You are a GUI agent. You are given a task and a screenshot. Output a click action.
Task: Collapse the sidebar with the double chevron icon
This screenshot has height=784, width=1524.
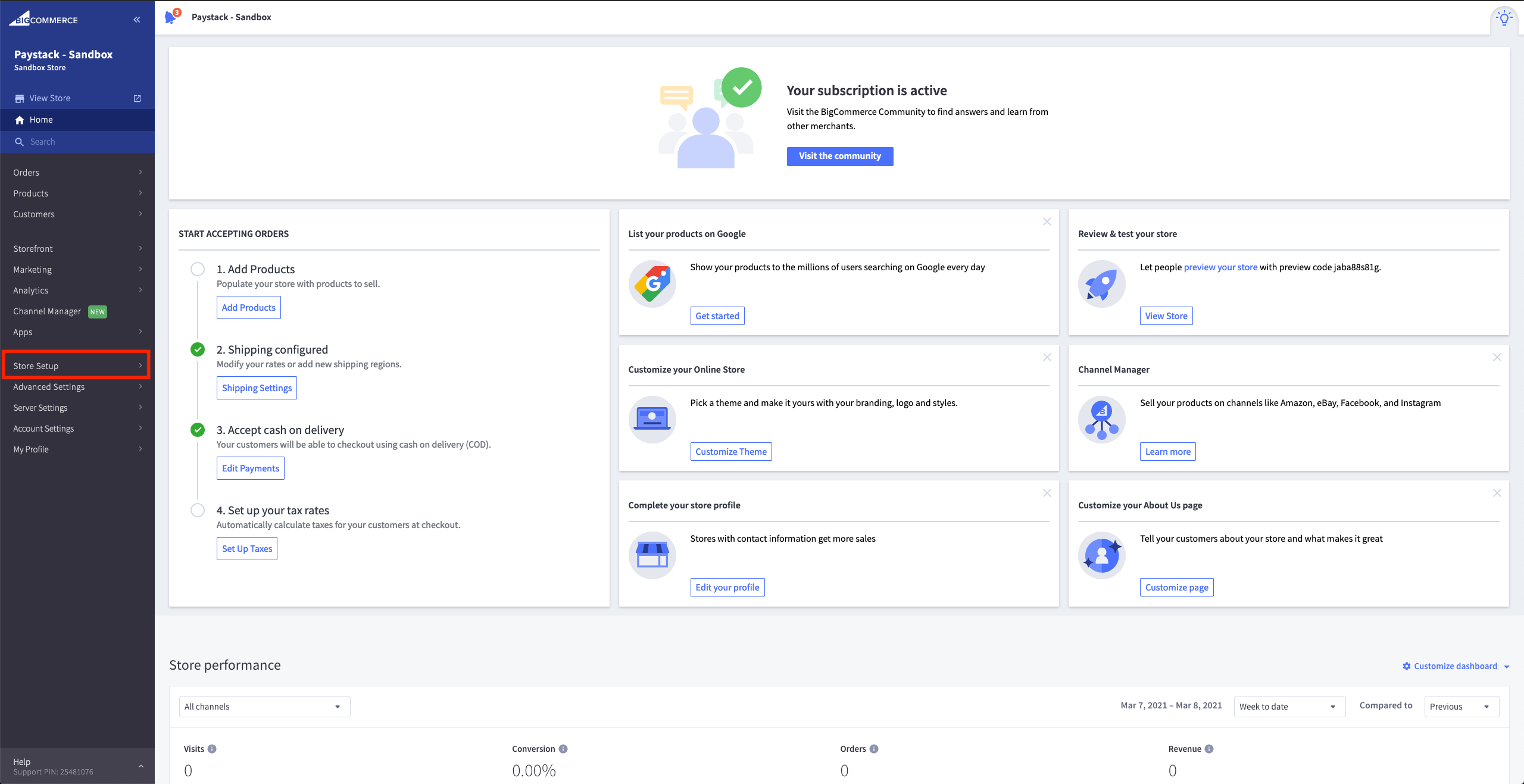click(x=137, y=20)
